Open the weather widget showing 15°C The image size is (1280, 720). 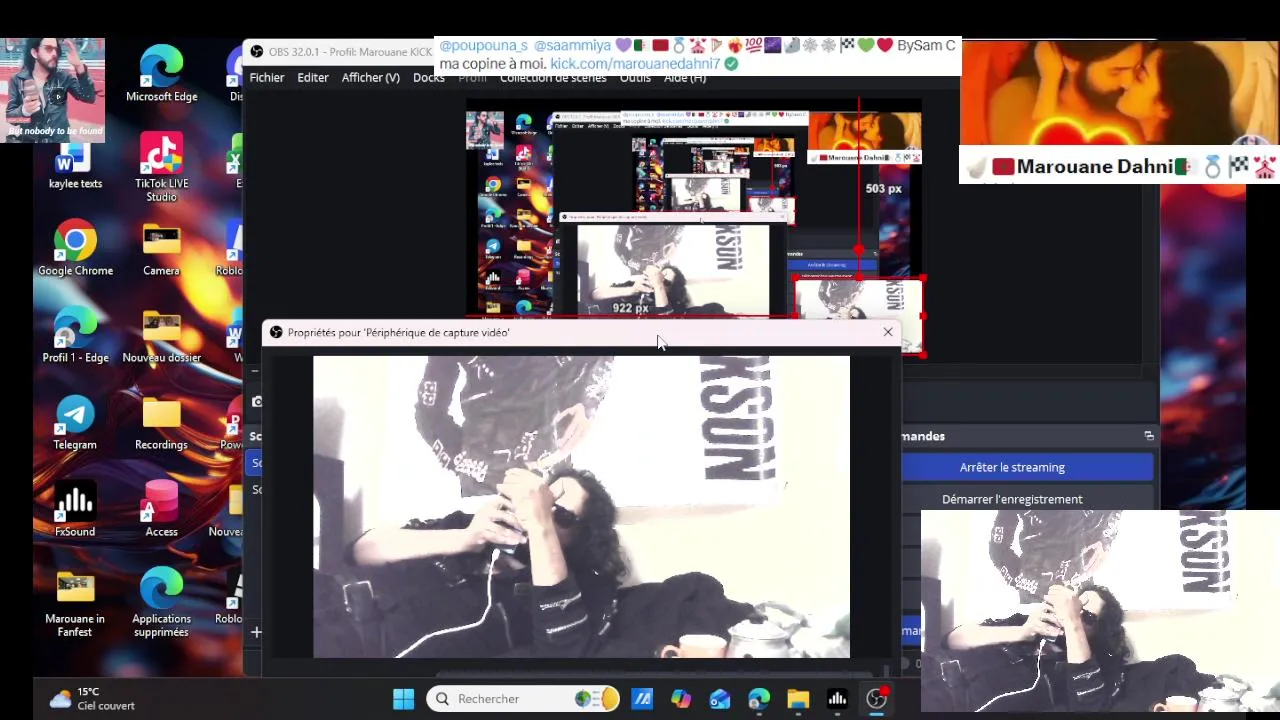[92, 698]
